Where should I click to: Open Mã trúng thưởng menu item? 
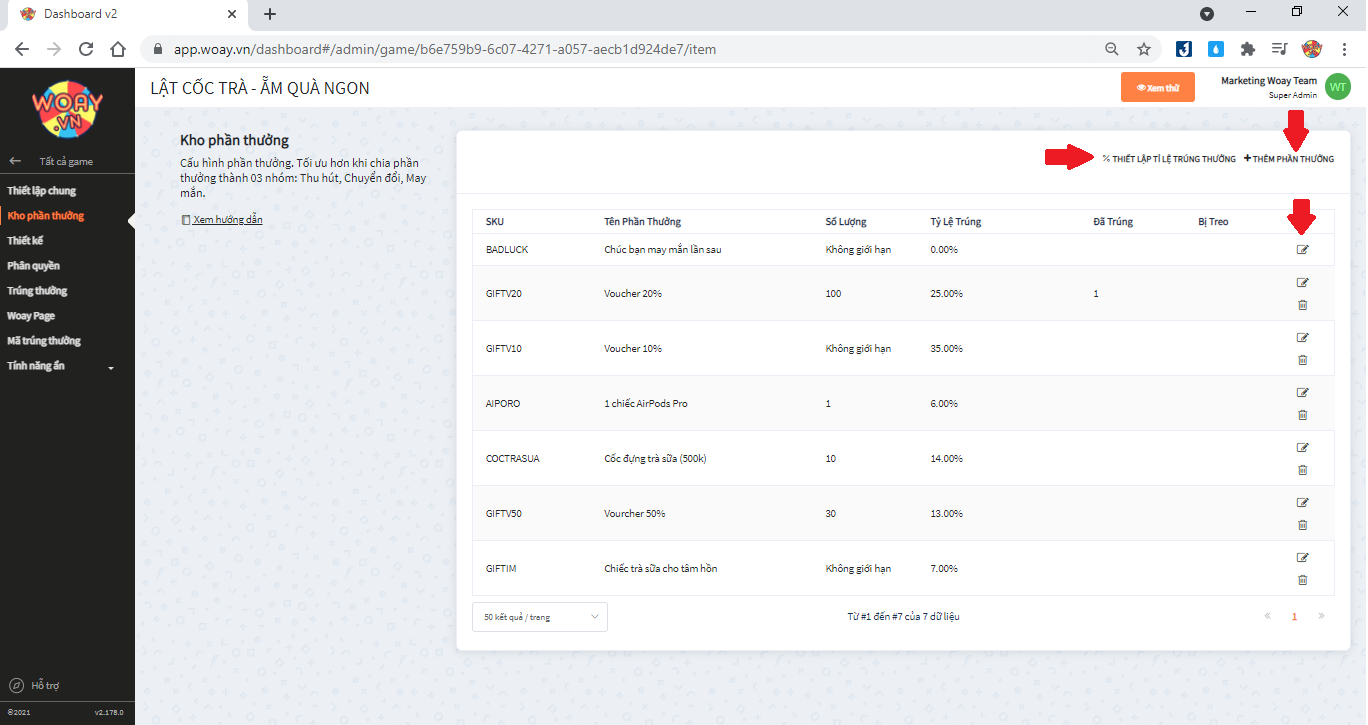coord(44,341)
